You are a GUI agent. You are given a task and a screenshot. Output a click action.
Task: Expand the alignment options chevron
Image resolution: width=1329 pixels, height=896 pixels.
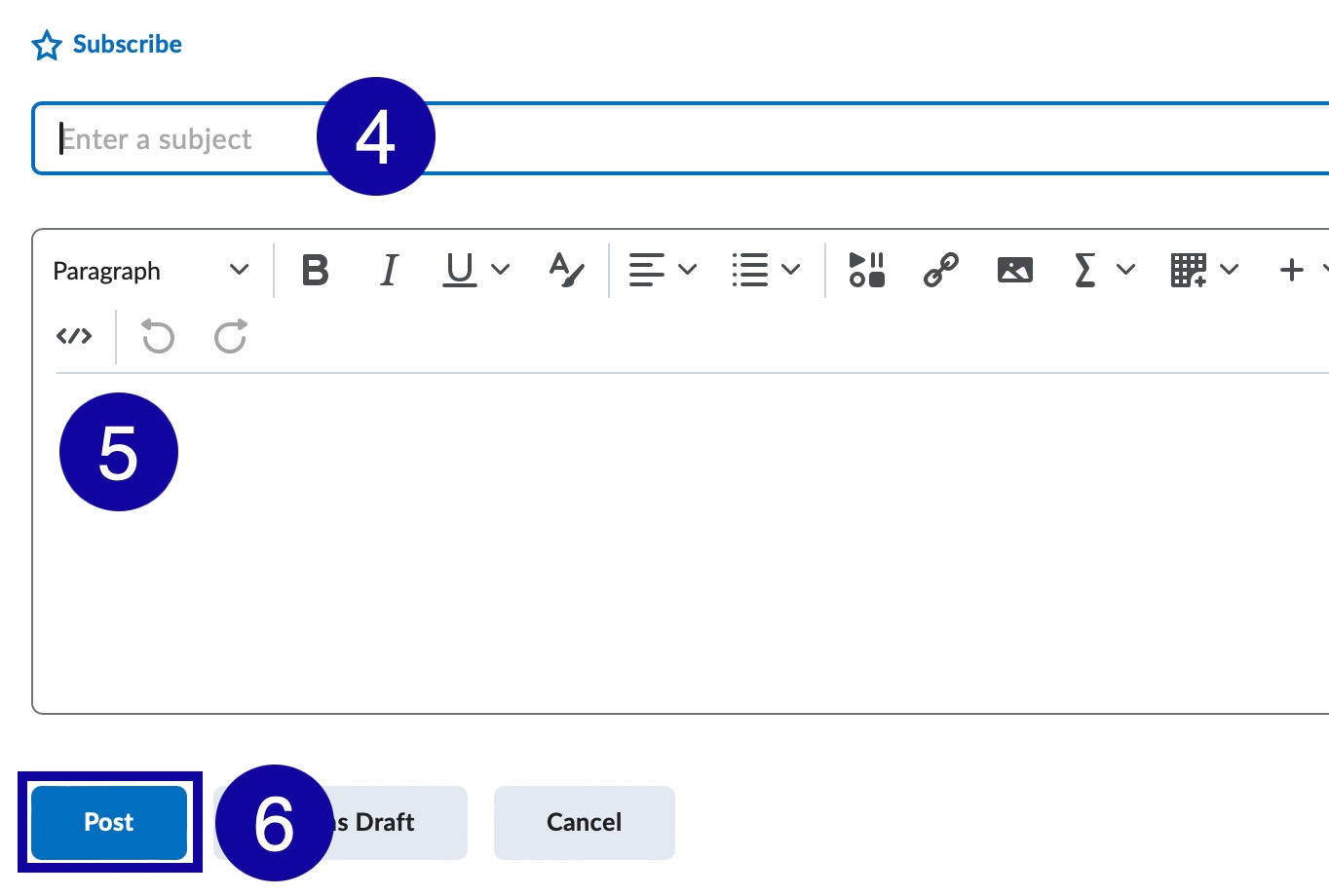click(687, 270)
